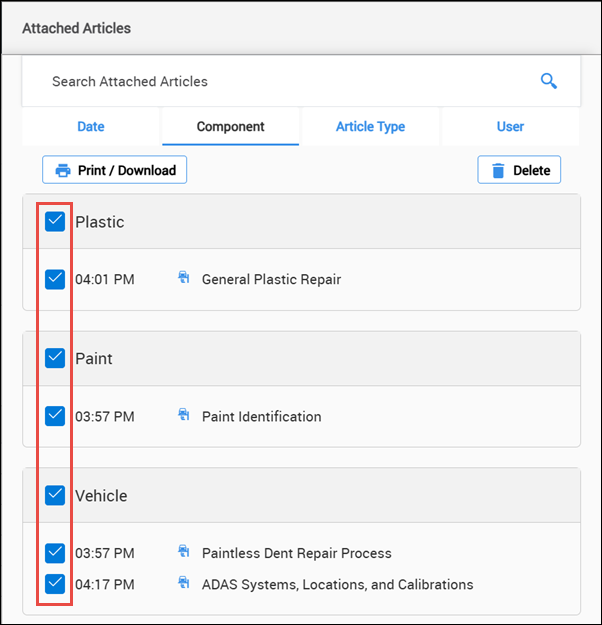Click the Vehicle group heading

pyautogui.click(x=101, y=496)
